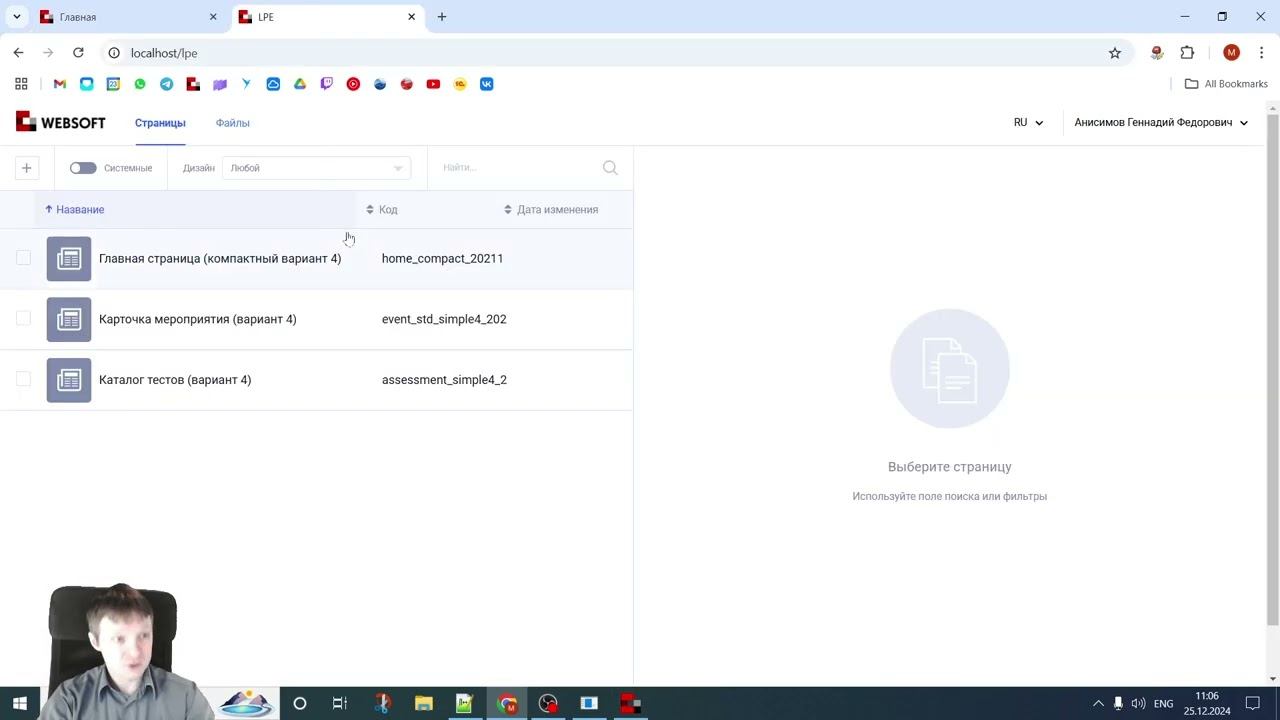1280x720 pixels.
Task: Close the Главная browser tab
Action: coord(213,17)
